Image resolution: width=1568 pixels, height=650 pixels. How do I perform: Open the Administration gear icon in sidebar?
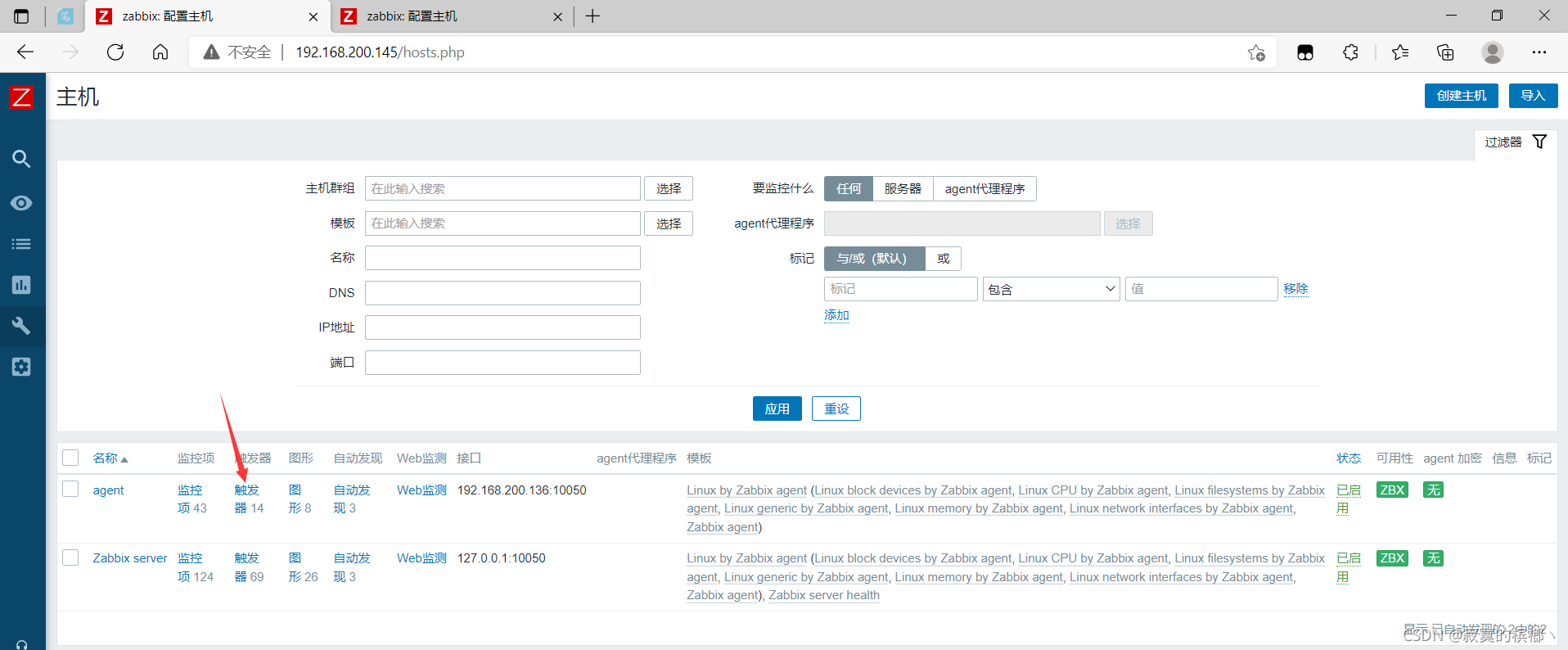click(22, 367)
